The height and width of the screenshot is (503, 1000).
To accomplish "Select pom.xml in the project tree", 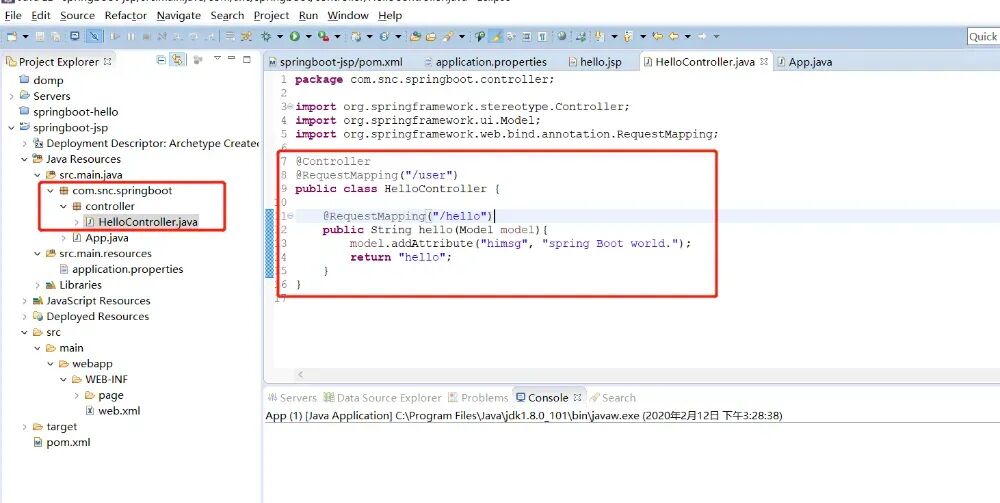I will click(x=62, y=442).
